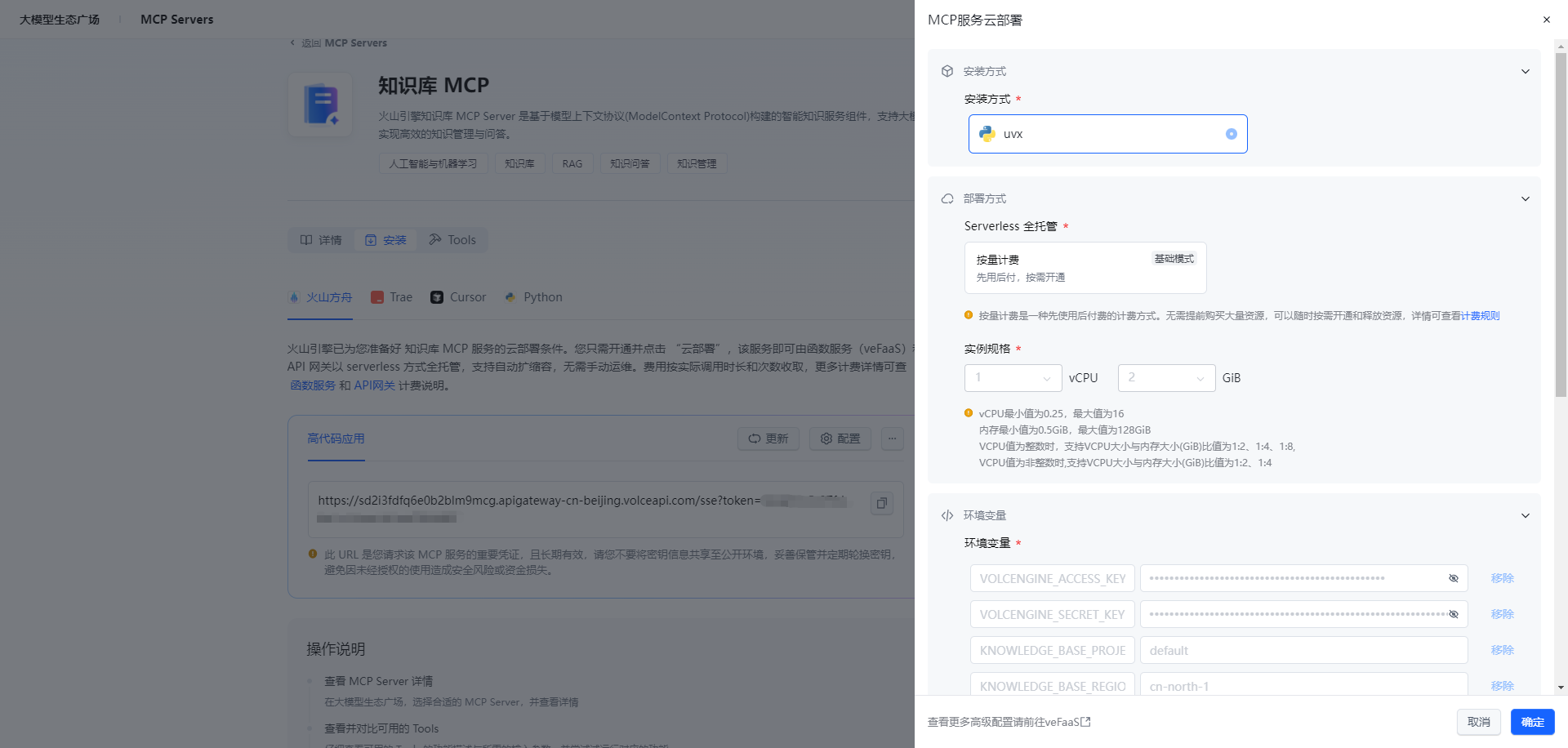Click the Python logo in the uvx option

[x=987, y=134]
